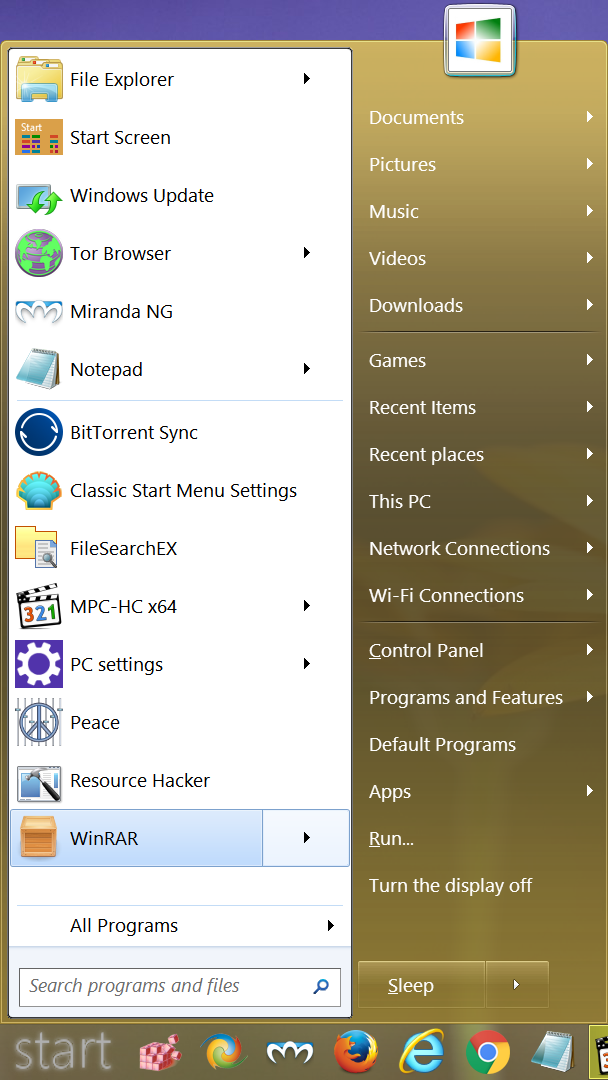Expand the WinRAR submenu arrow
This screenshot has width=608, height=1080.
pos(306,838)
